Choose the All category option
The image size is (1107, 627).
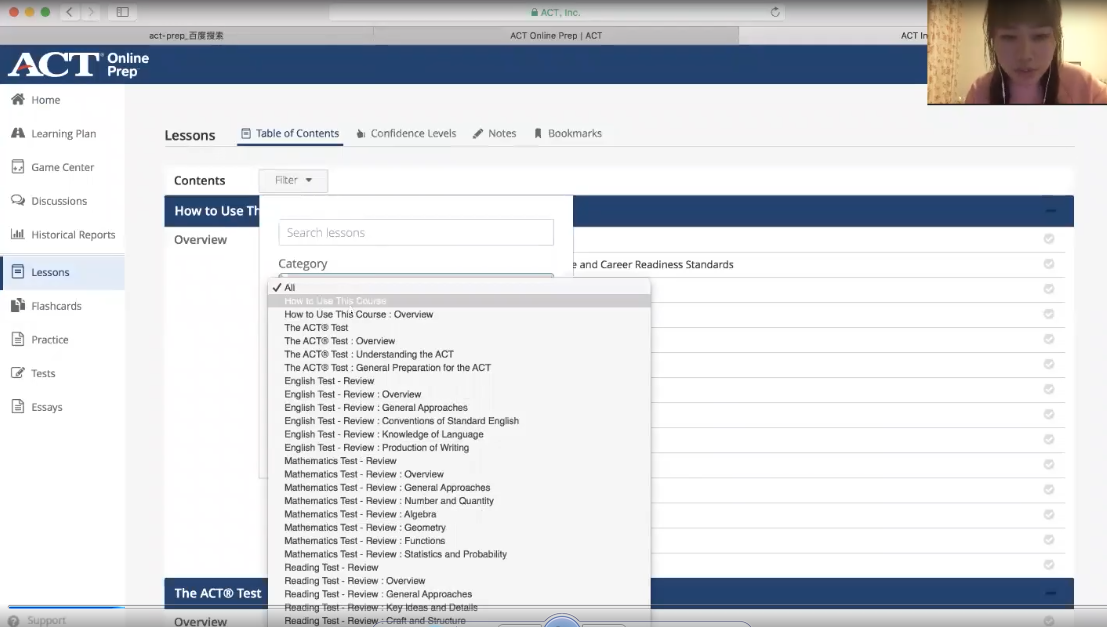point(459,287)
